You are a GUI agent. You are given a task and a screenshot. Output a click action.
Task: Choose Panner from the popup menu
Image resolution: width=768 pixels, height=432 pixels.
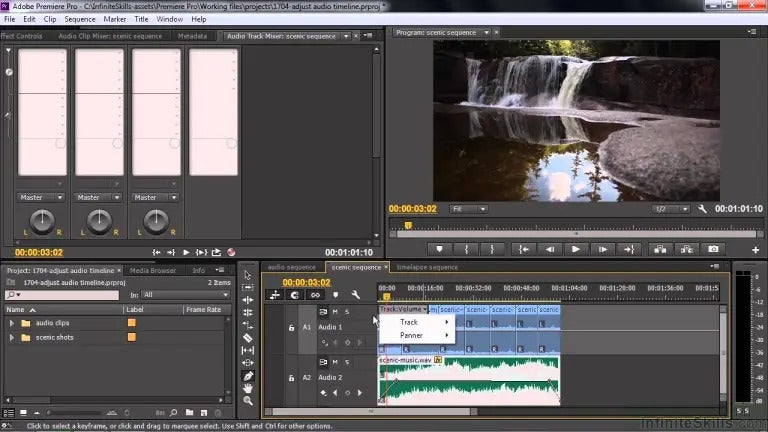412,335
